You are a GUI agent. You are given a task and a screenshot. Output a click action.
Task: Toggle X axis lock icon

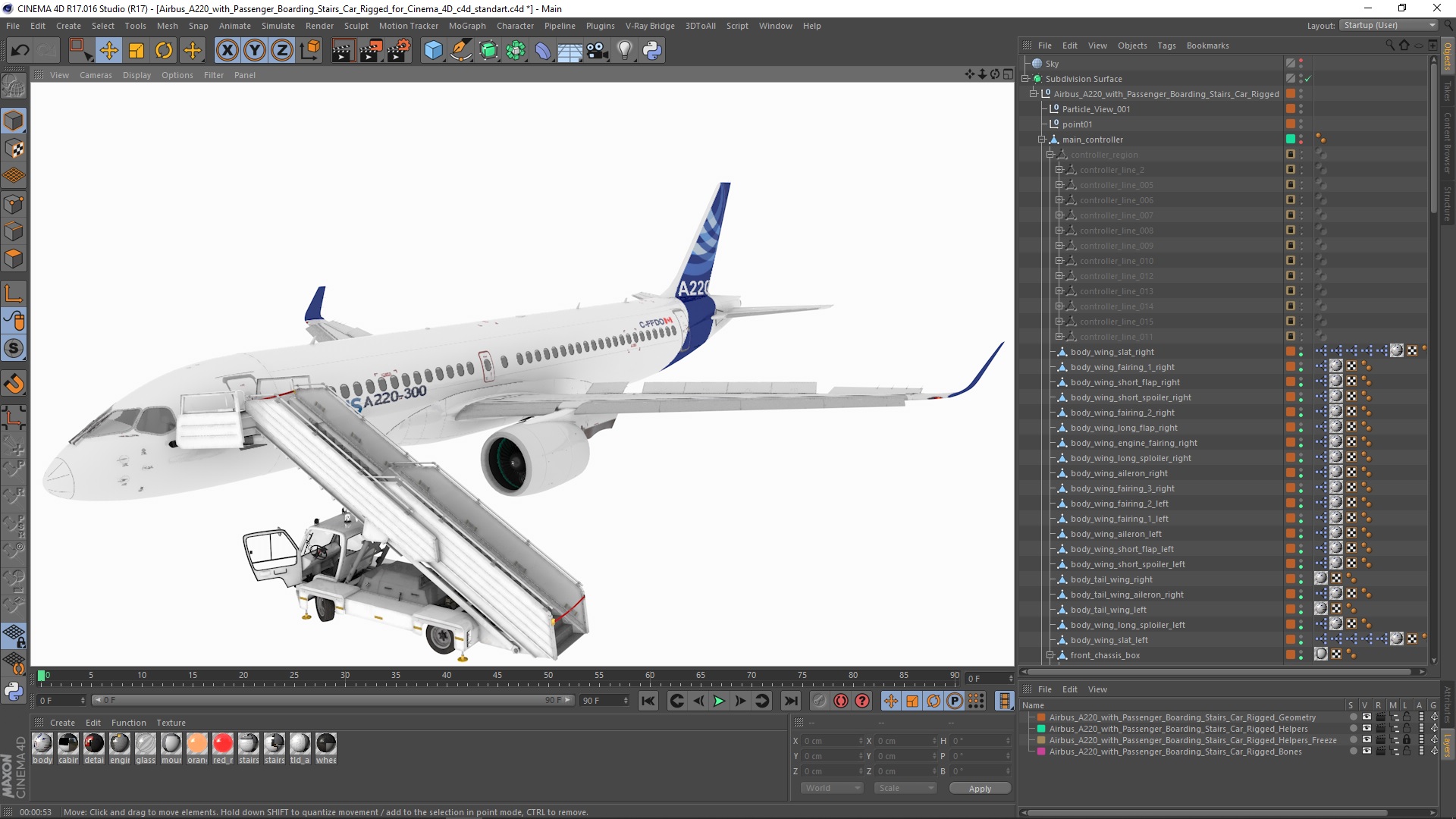227,51
